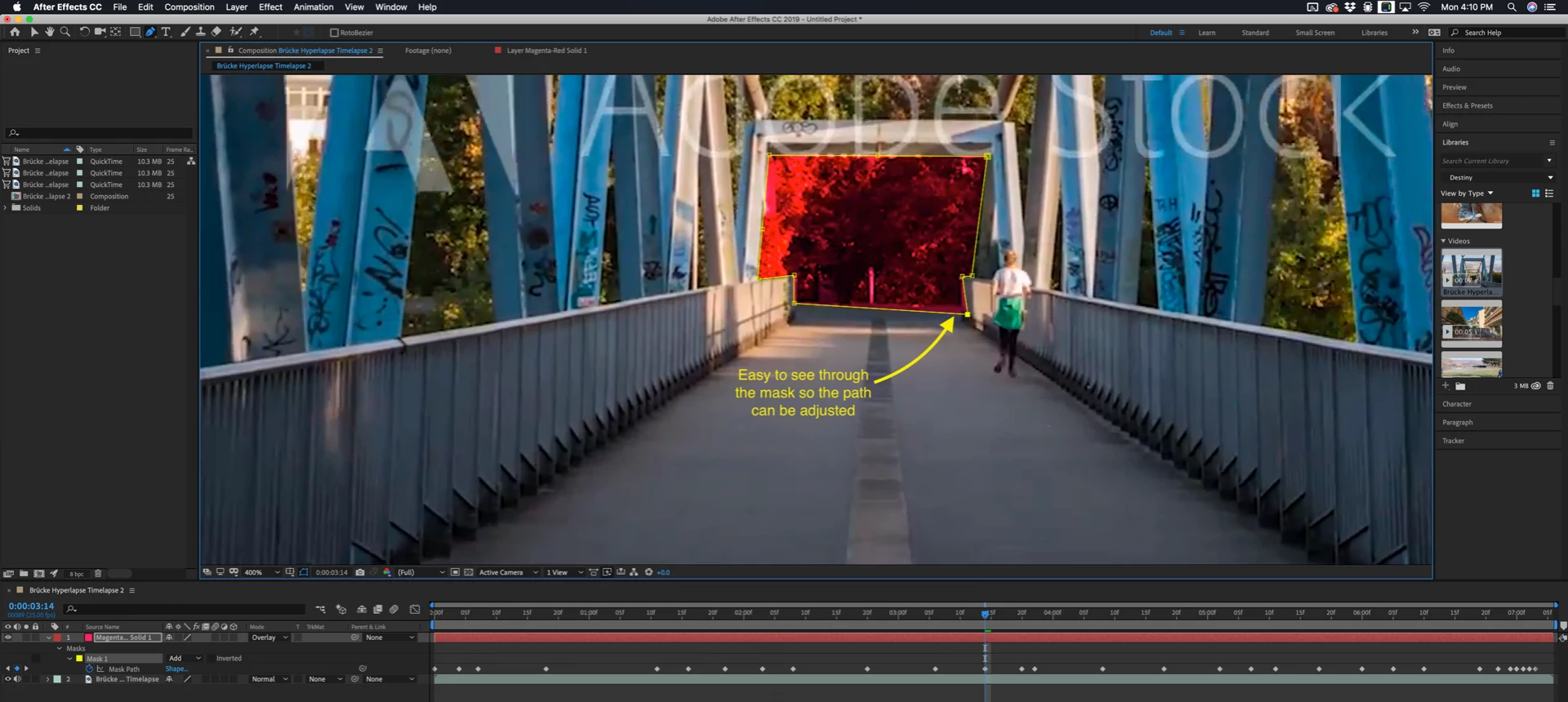Click the Shape... link for Mask Path

tap(176, 669)
